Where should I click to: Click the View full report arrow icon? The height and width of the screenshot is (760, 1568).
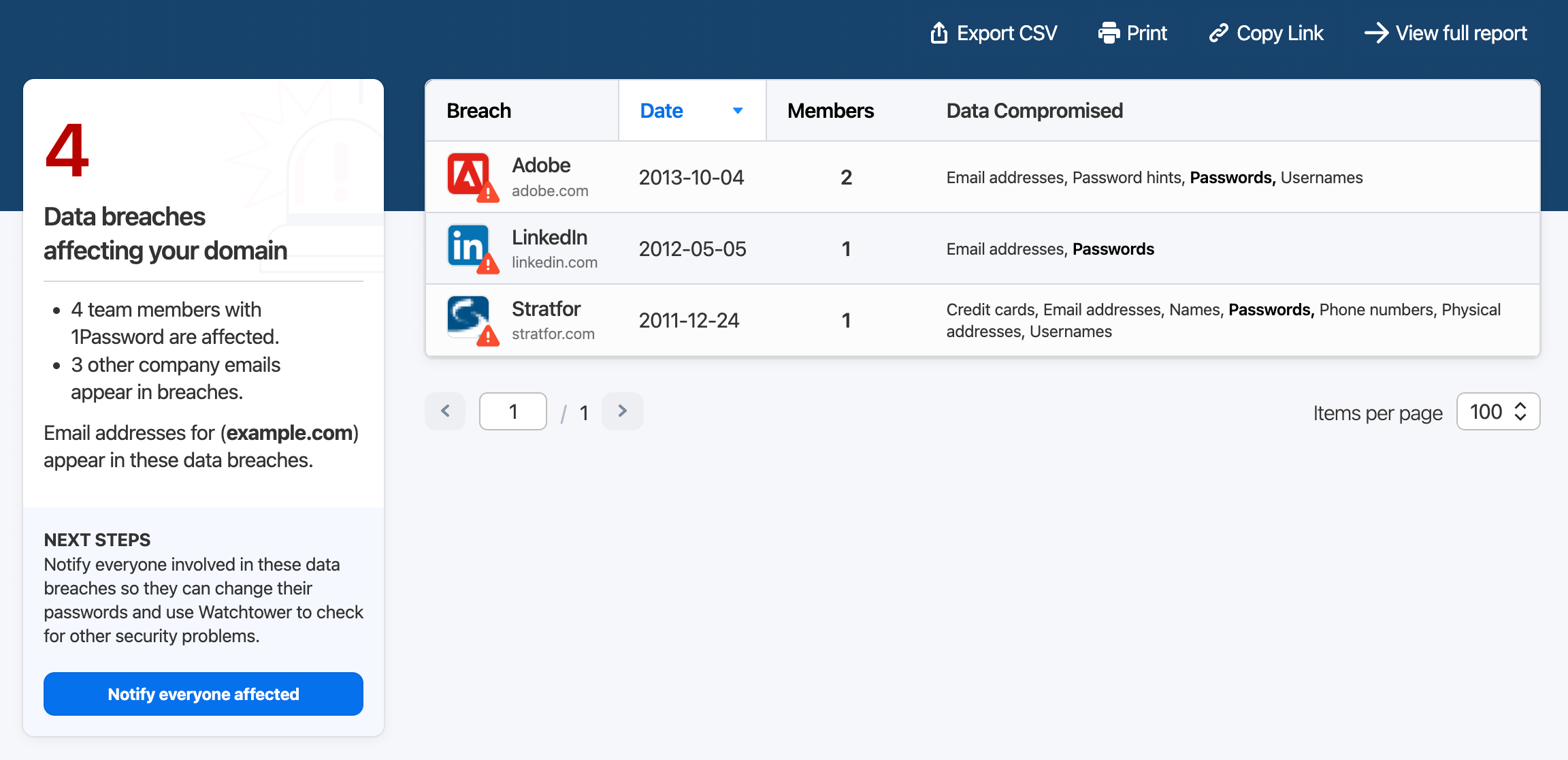1376,33
